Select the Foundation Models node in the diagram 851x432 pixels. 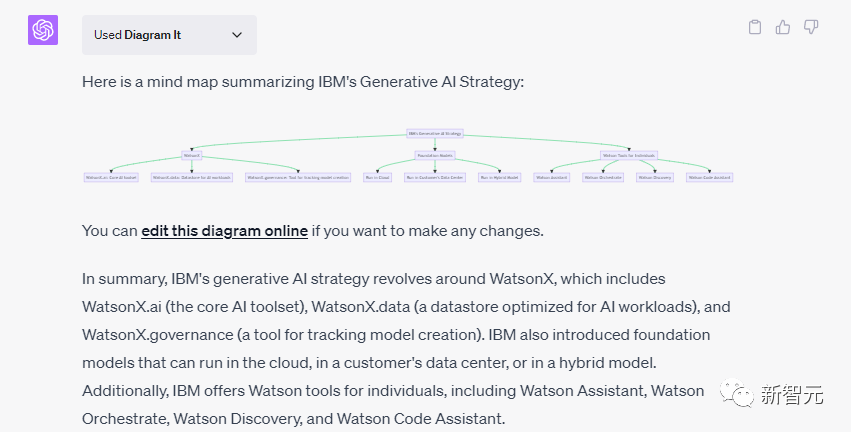pos(435,155)
